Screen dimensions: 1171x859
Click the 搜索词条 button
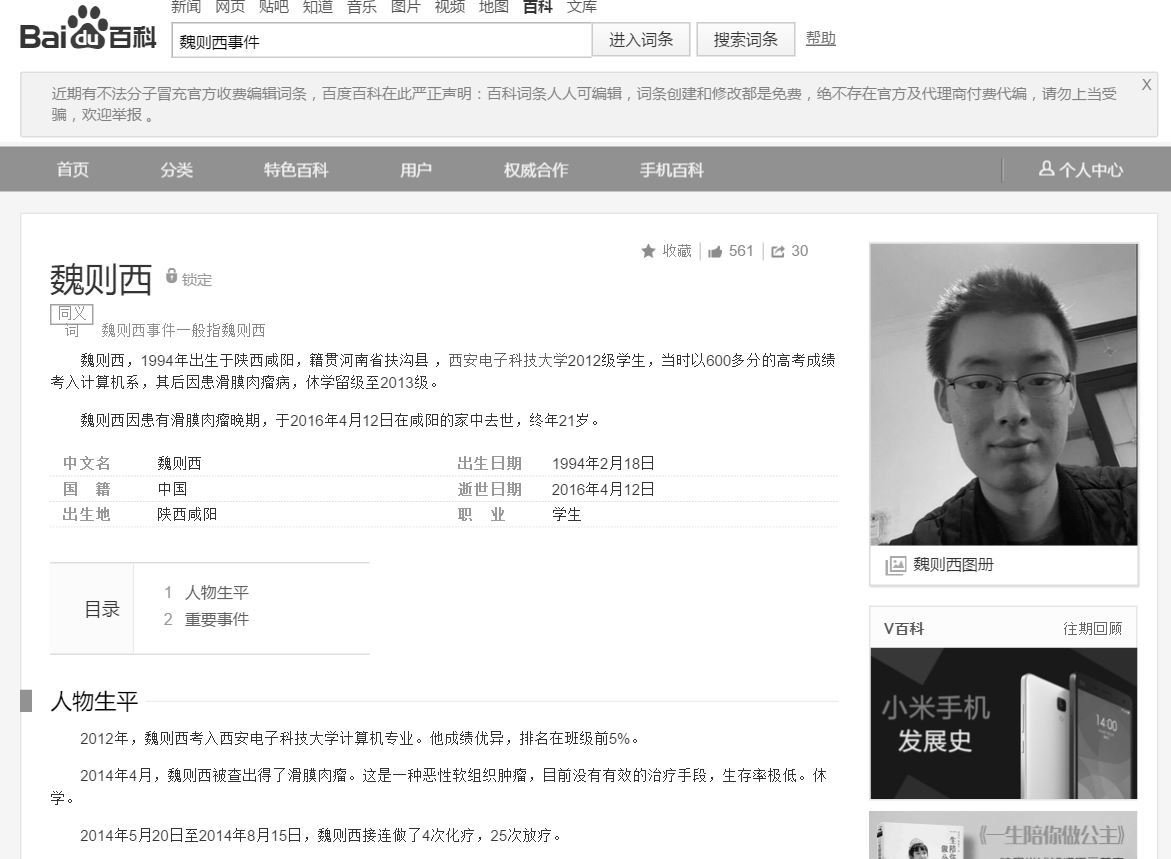point(745,40)
